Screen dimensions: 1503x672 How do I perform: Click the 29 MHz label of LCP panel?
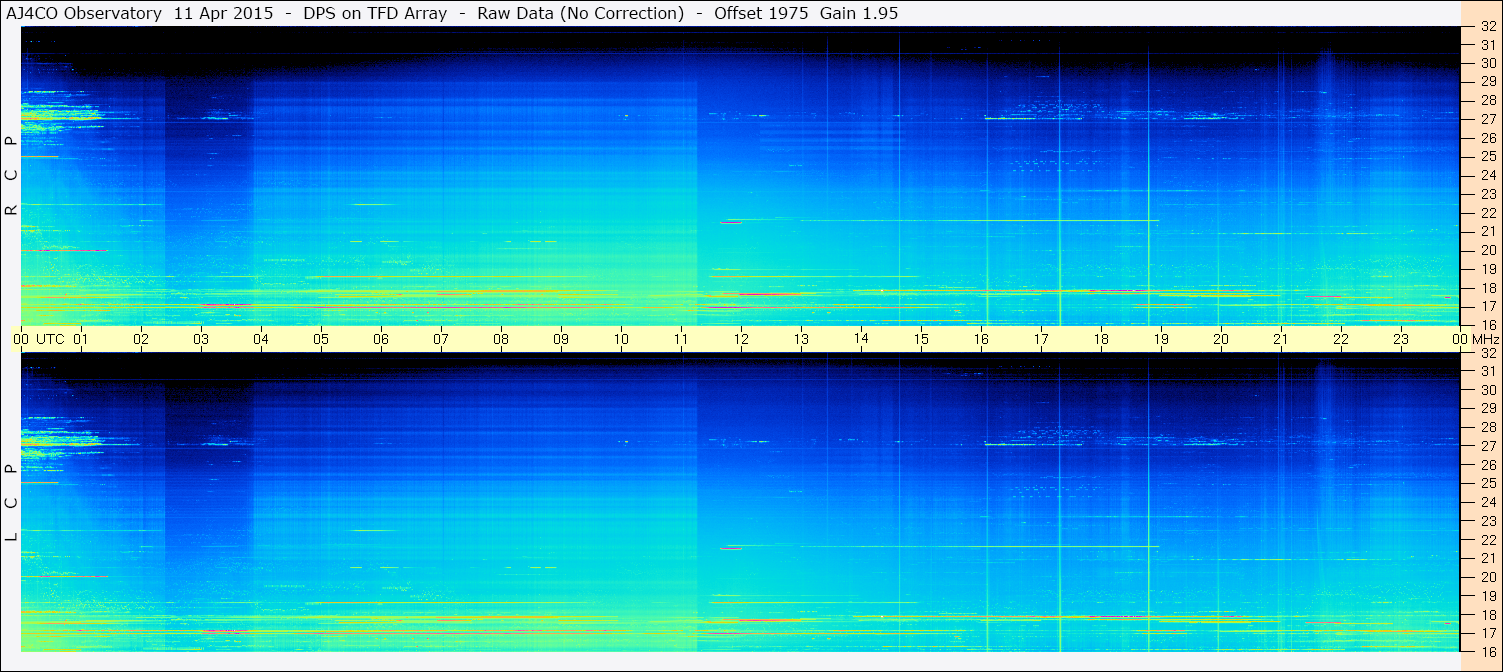click(x=1487, y=408)
